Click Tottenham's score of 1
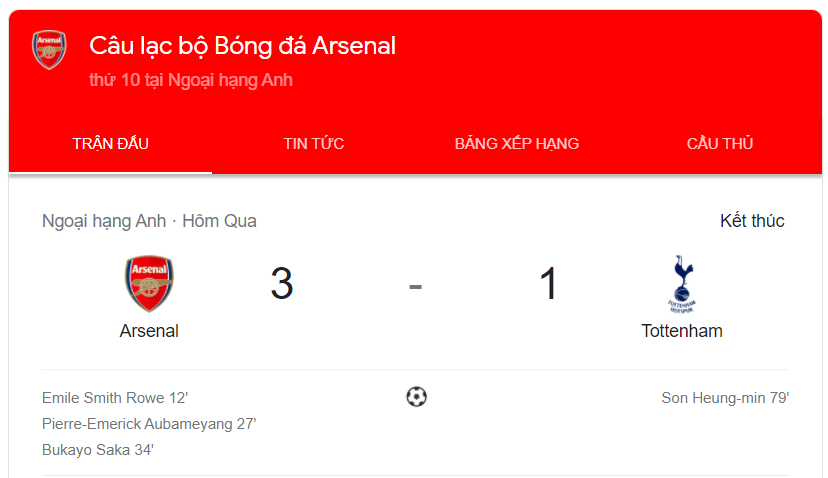Image resolution: width=828 pixels, height=478 pixels. pyautogui.click(x=548, y=284)
